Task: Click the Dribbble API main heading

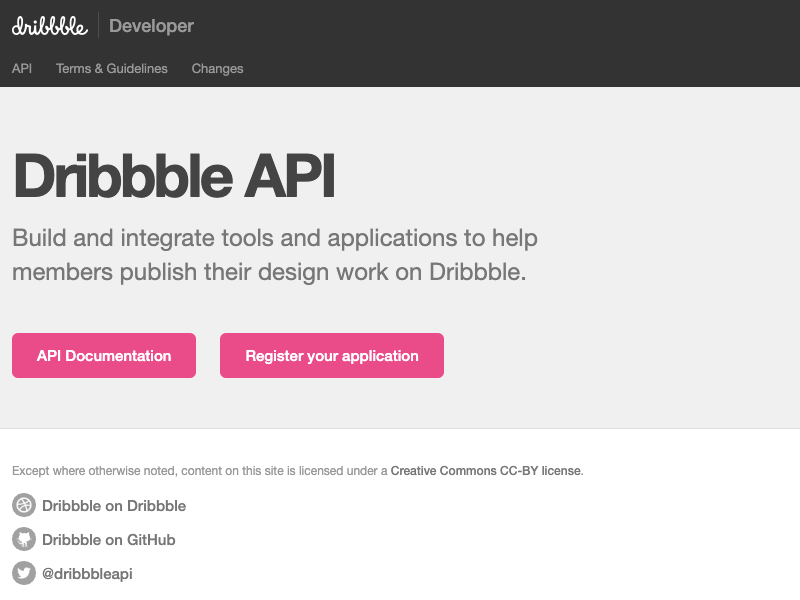Action: click(173, 176)
